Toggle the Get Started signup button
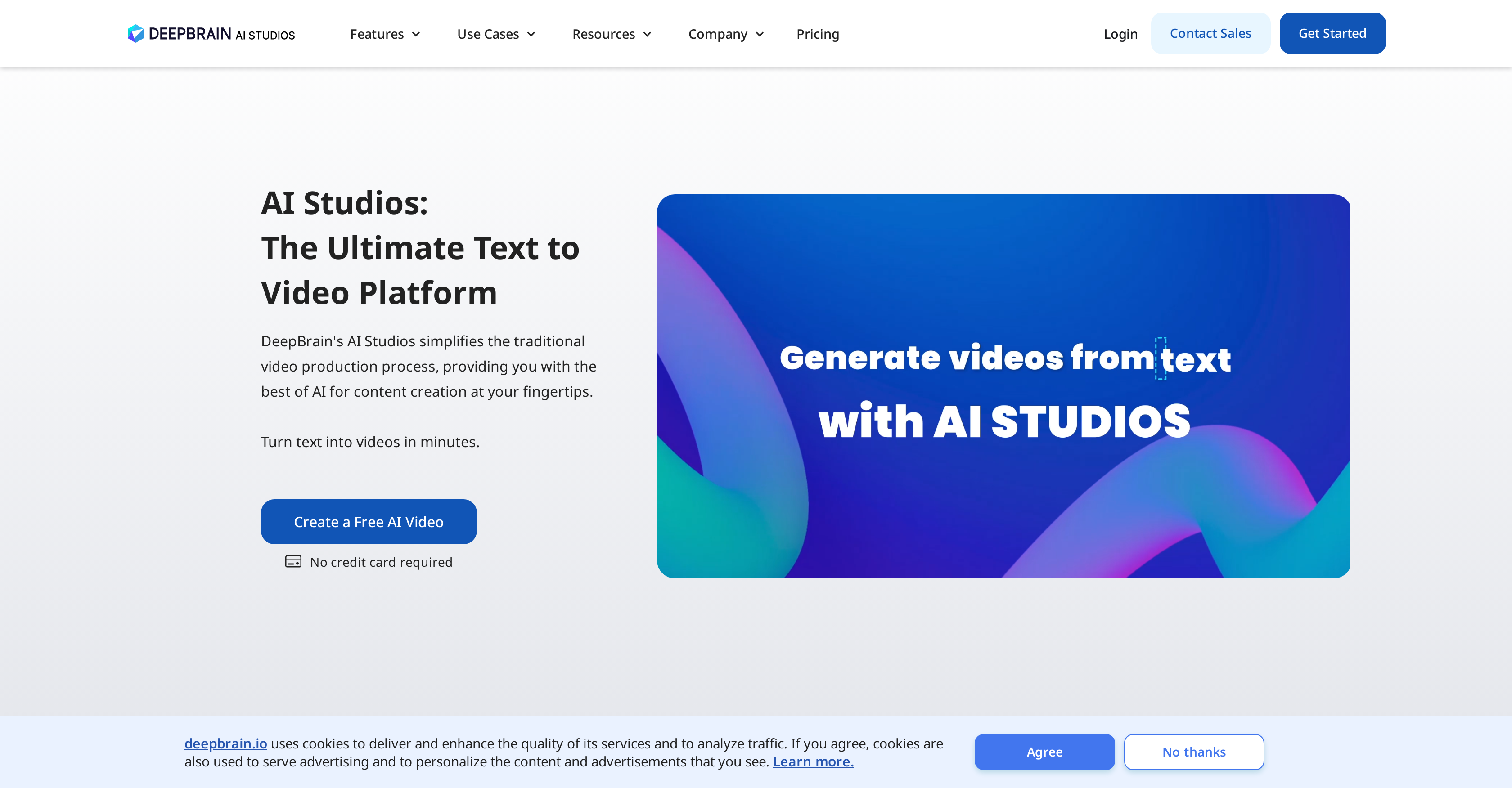The image size is (1512, 788). pos(1332,33)
